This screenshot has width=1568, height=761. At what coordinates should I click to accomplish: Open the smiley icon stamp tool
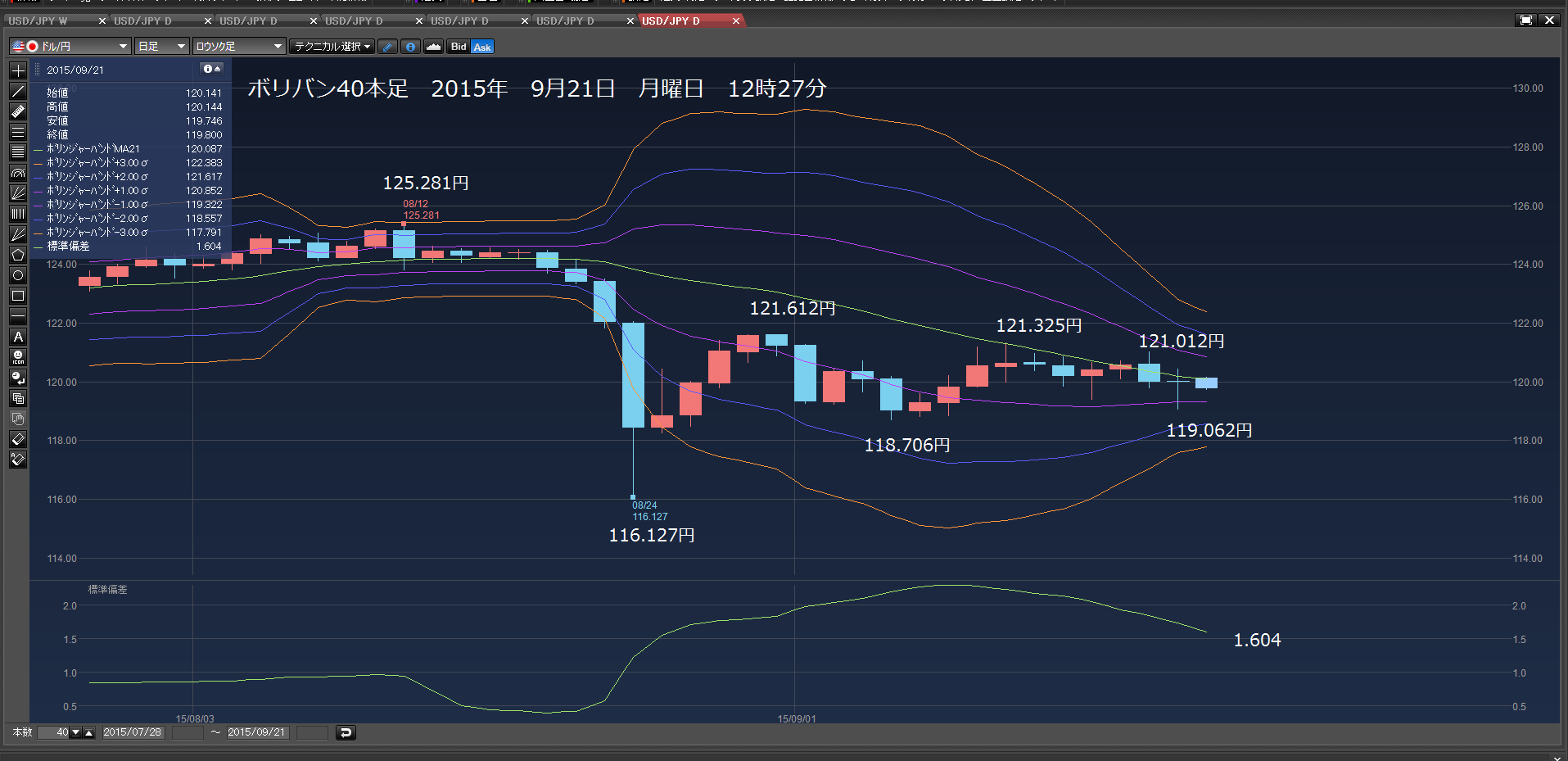click(x=18, y=357)
